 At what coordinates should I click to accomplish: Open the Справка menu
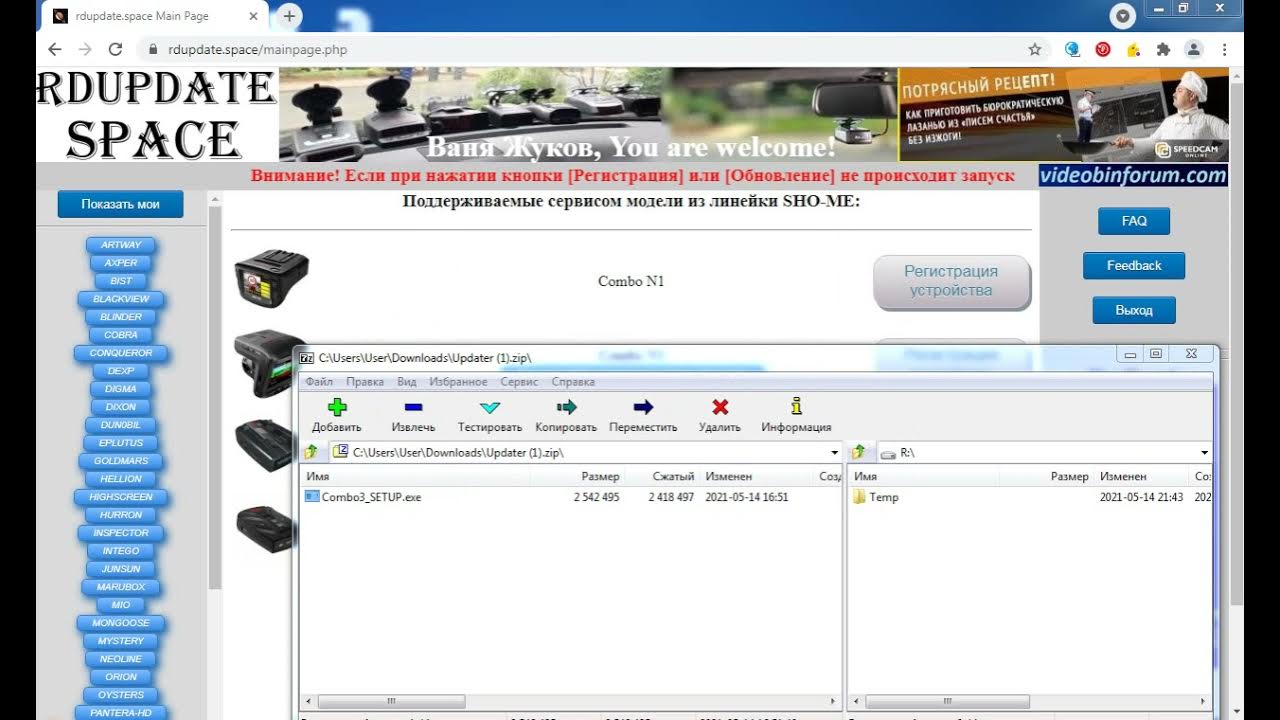pyautogui.click(x=573, y=382)
